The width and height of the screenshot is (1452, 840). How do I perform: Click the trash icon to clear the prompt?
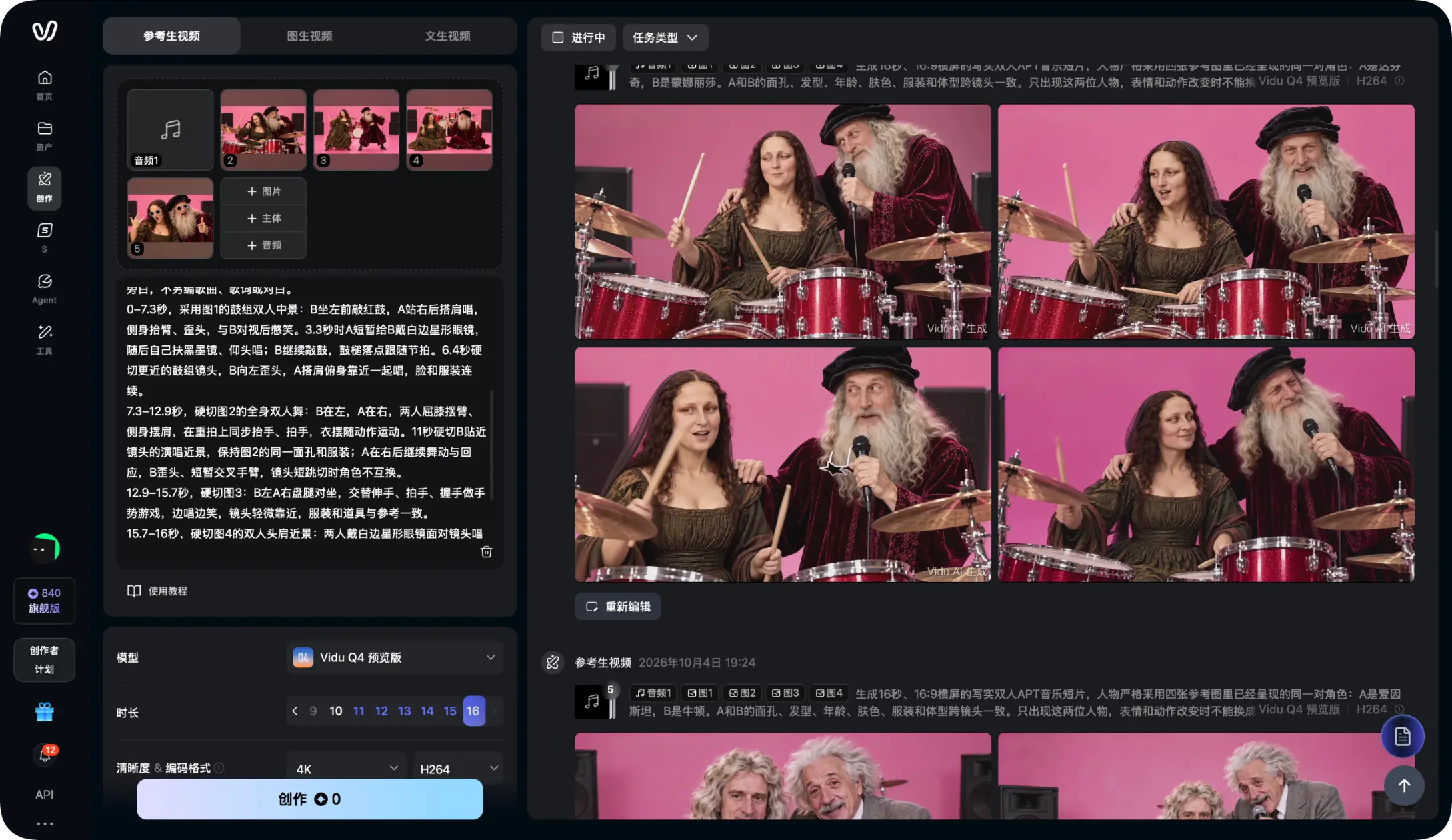(487, 552)
